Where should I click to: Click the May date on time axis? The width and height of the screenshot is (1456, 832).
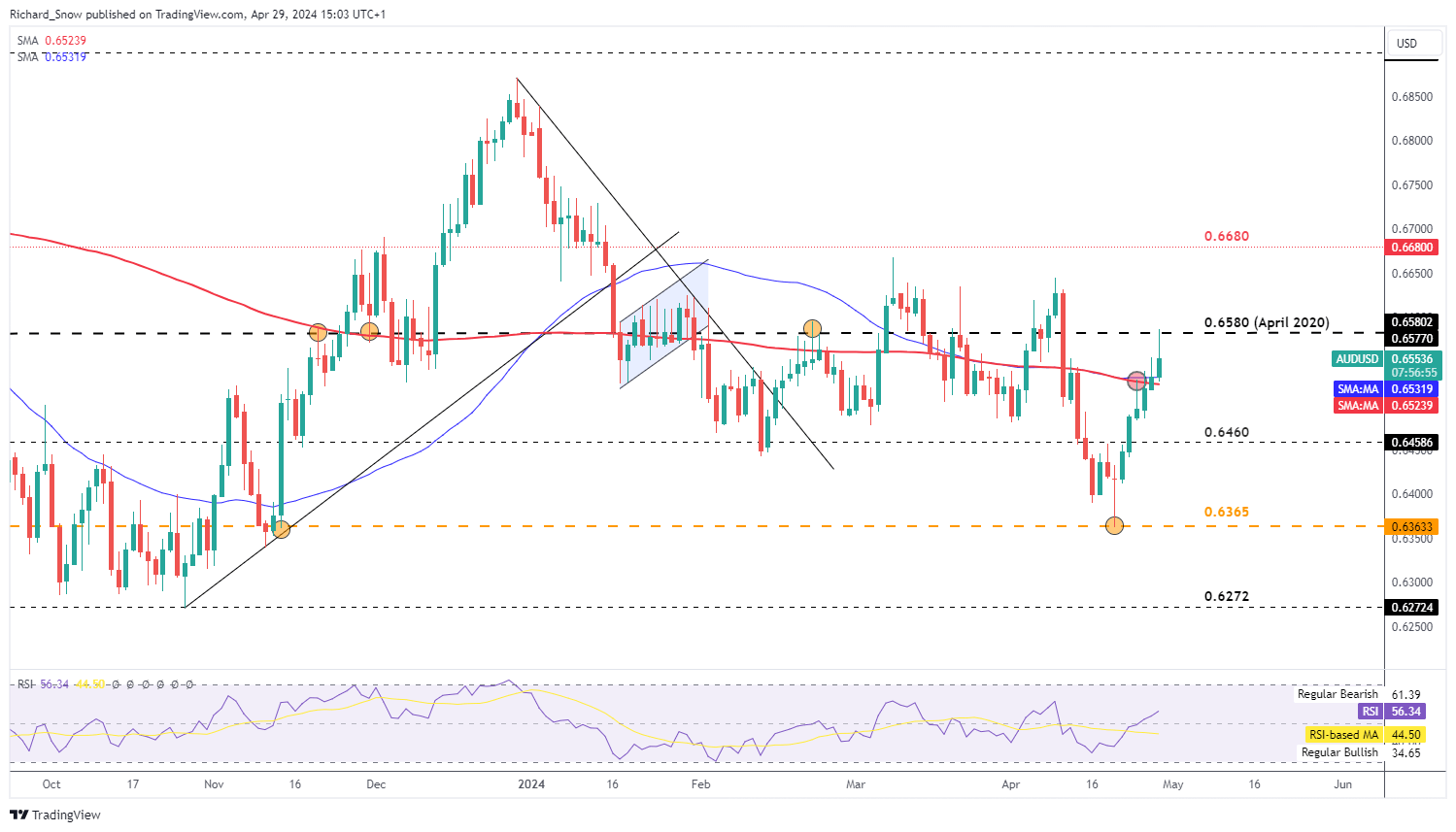[x=1172, y=784]
